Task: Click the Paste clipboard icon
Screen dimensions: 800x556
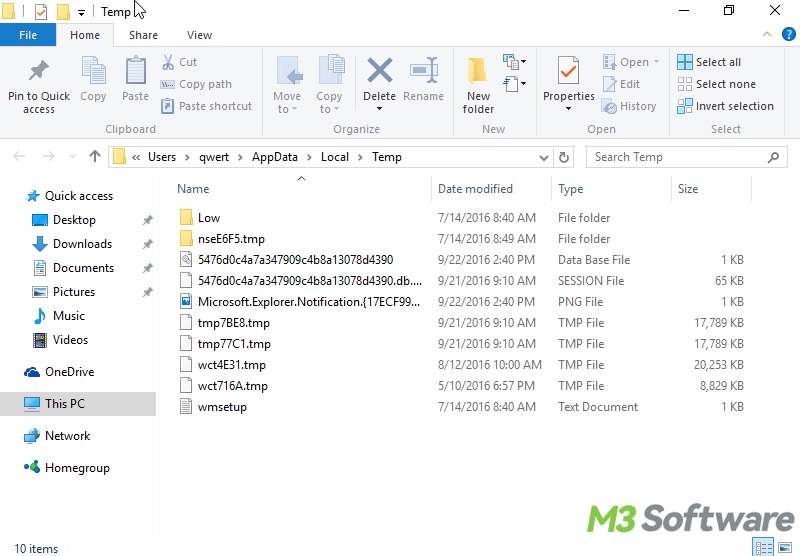Action: click(135, 80)
